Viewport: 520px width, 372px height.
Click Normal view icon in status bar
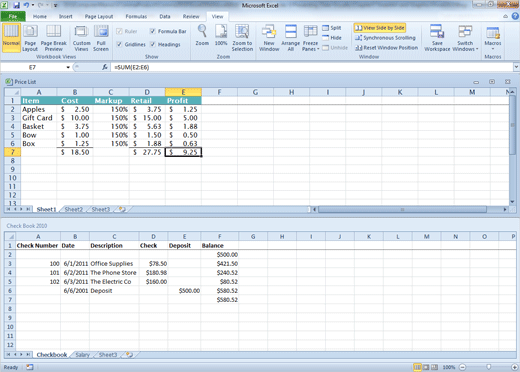(417, 367)
